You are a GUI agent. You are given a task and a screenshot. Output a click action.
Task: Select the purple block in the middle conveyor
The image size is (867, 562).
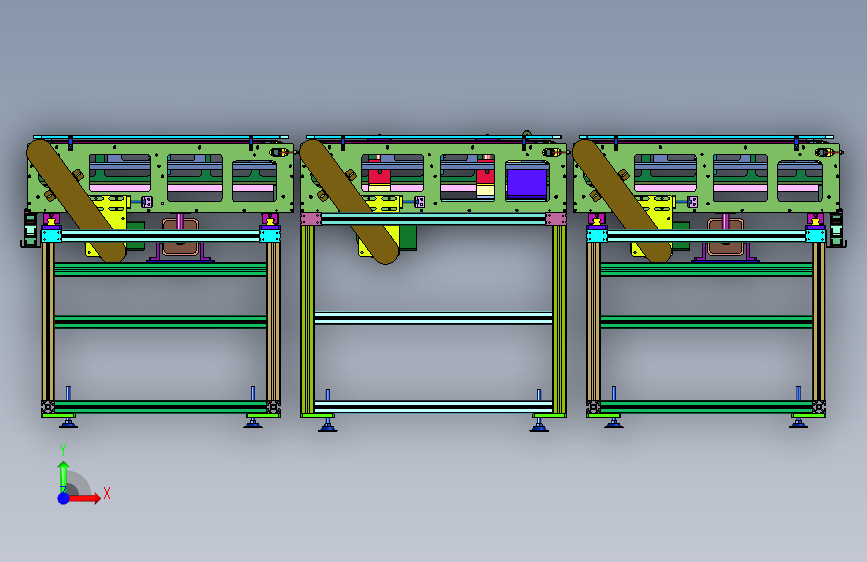tap(527, 183)
